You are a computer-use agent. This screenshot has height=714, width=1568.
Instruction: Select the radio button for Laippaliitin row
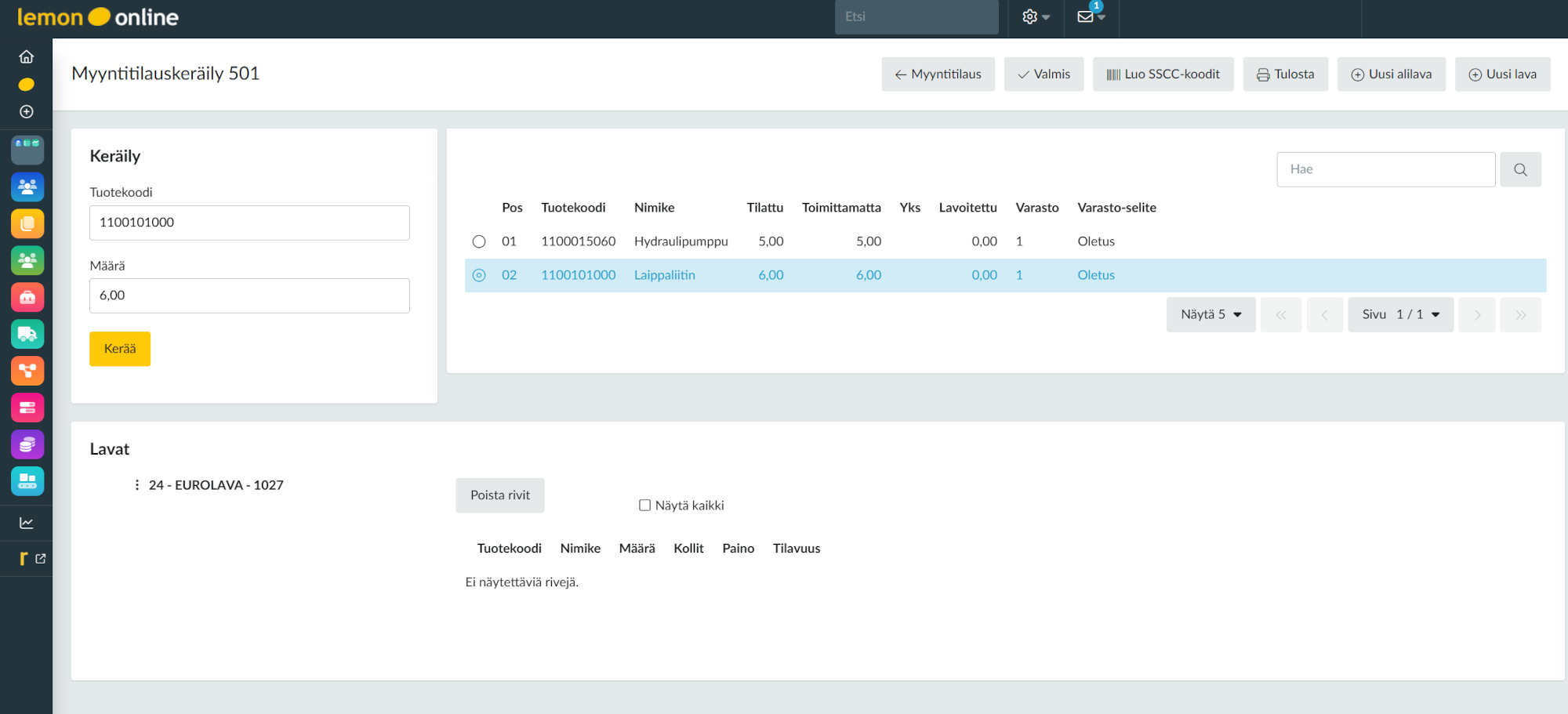point(479,275)
